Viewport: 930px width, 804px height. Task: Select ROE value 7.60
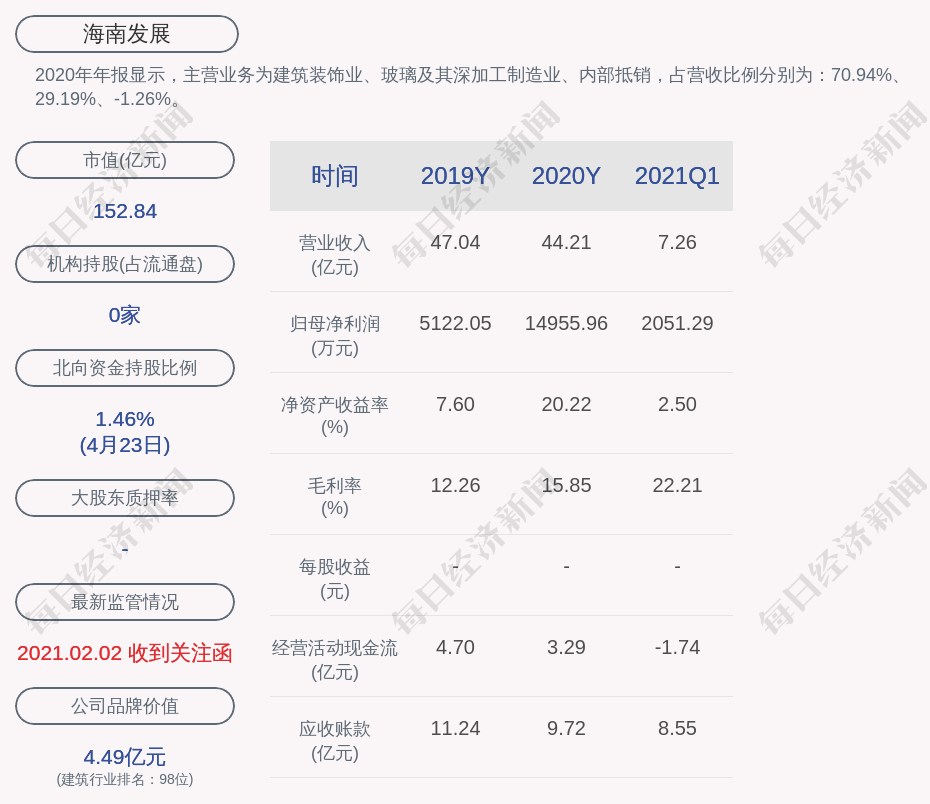(x=456, y=404)
